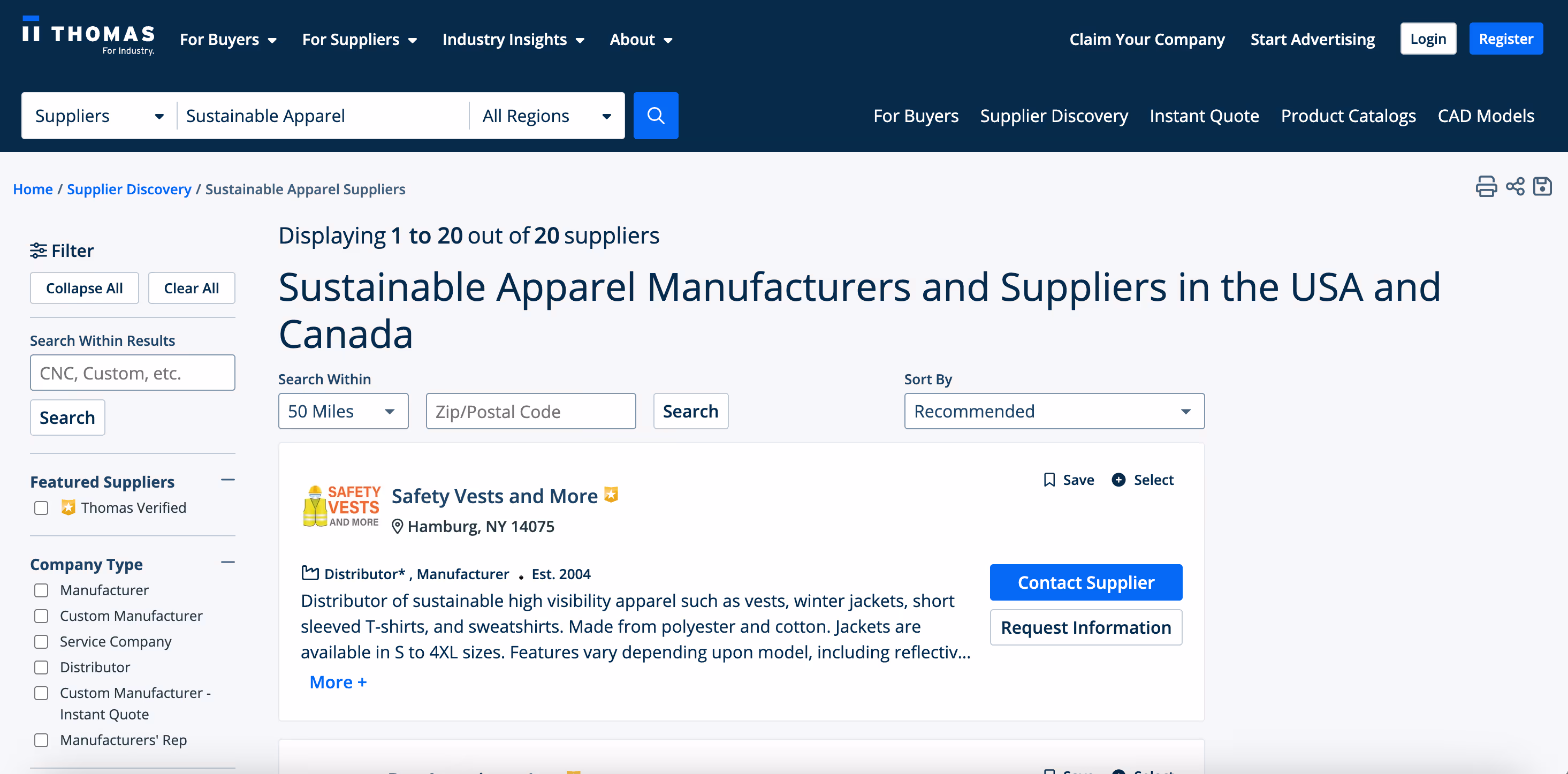Check the Thomas Verified checkbox
The height and width of the screenshot is (774, 1568).
tap(41, 508)
